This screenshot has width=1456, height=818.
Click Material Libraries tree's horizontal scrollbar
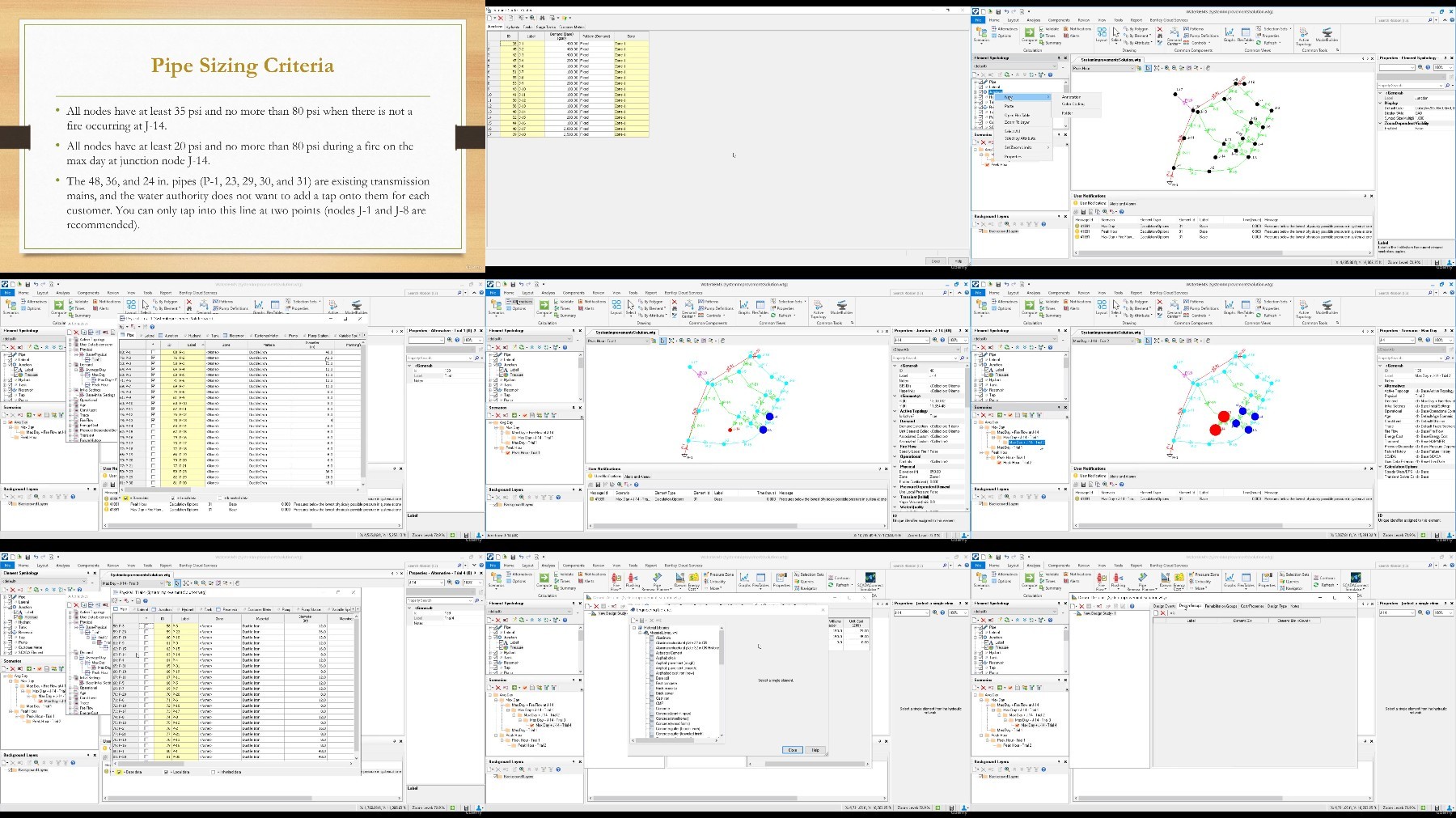[674, 740]
